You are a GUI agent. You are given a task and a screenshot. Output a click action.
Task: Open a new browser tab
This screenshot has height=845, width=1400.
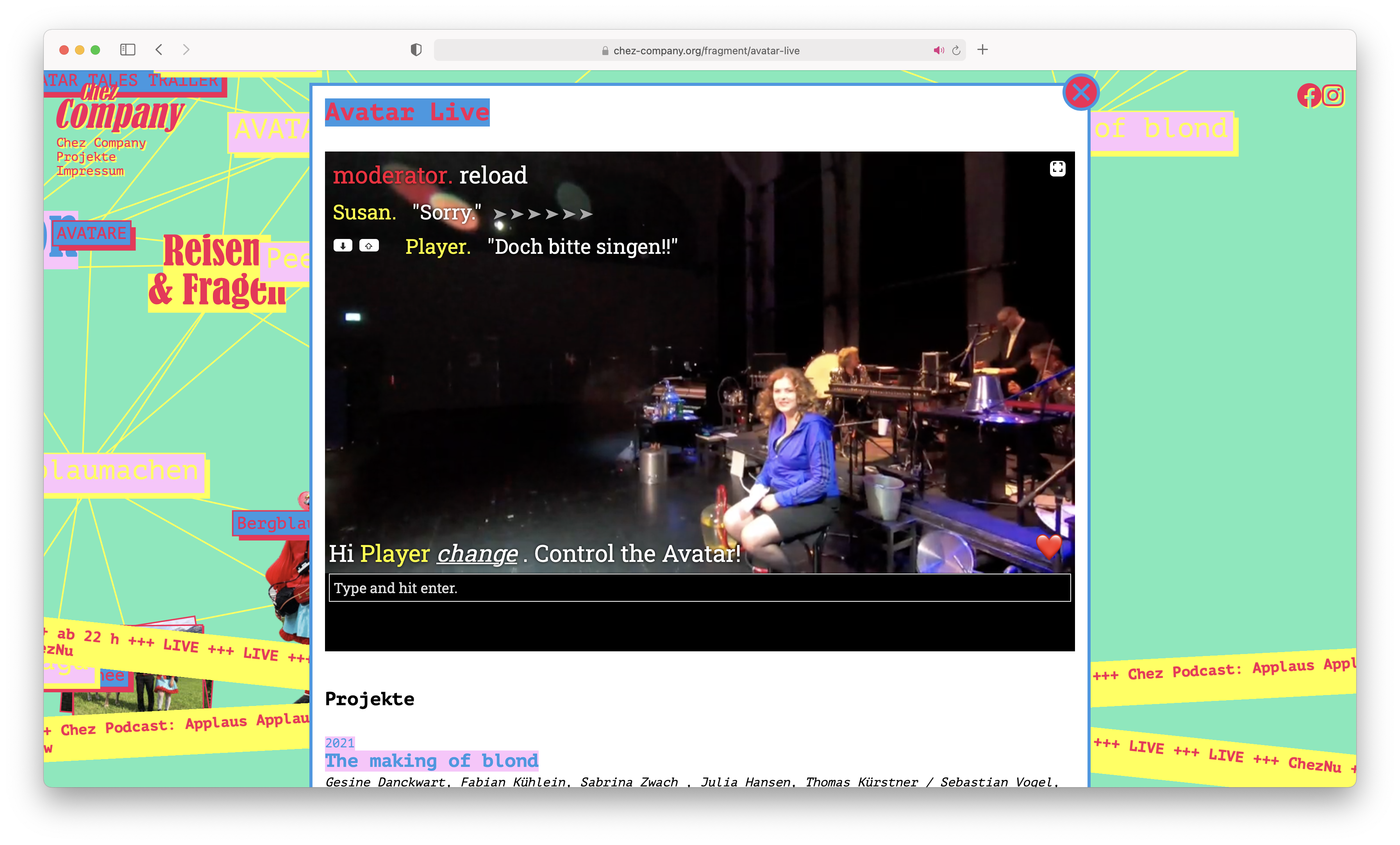tap(982, 50)
